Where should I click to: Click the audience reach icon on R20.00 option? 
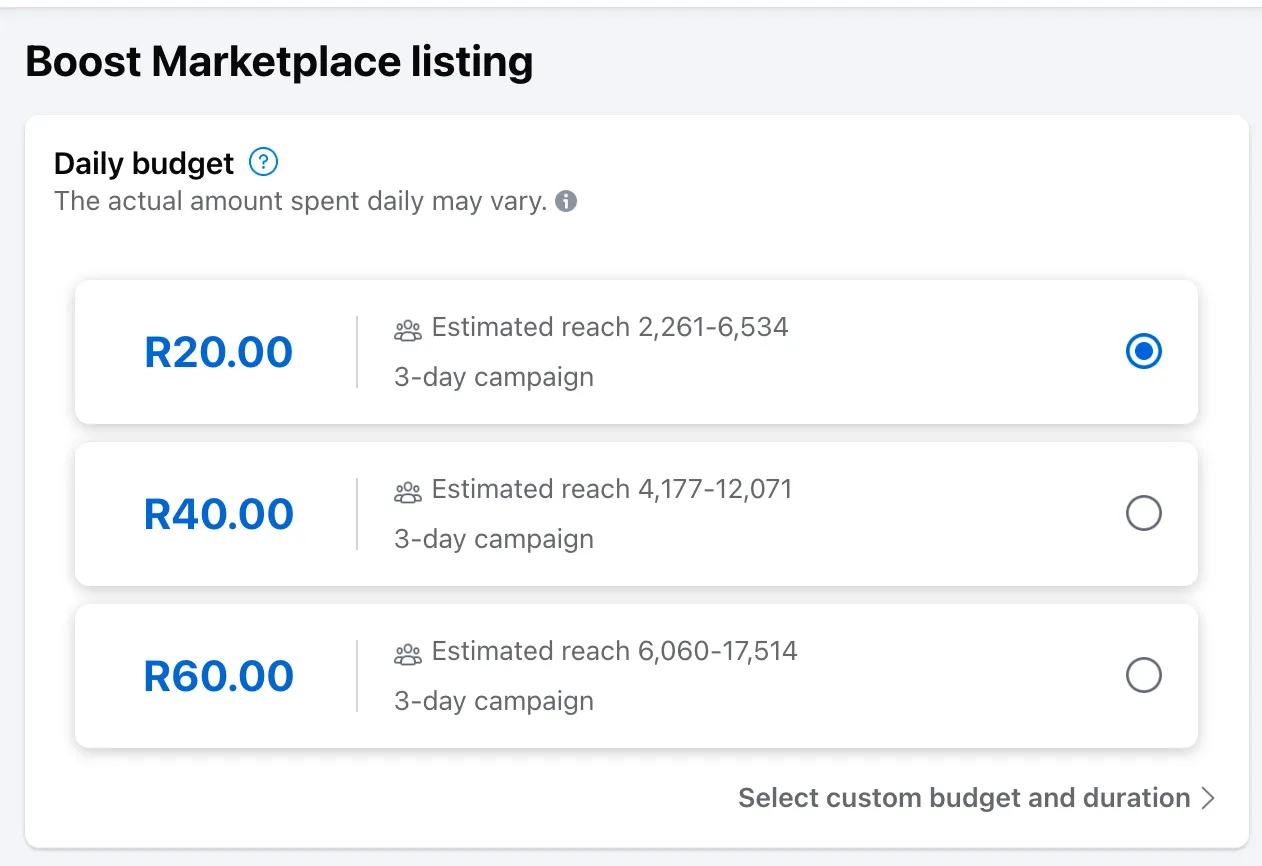pyautogui.click(x=407, y=327)
